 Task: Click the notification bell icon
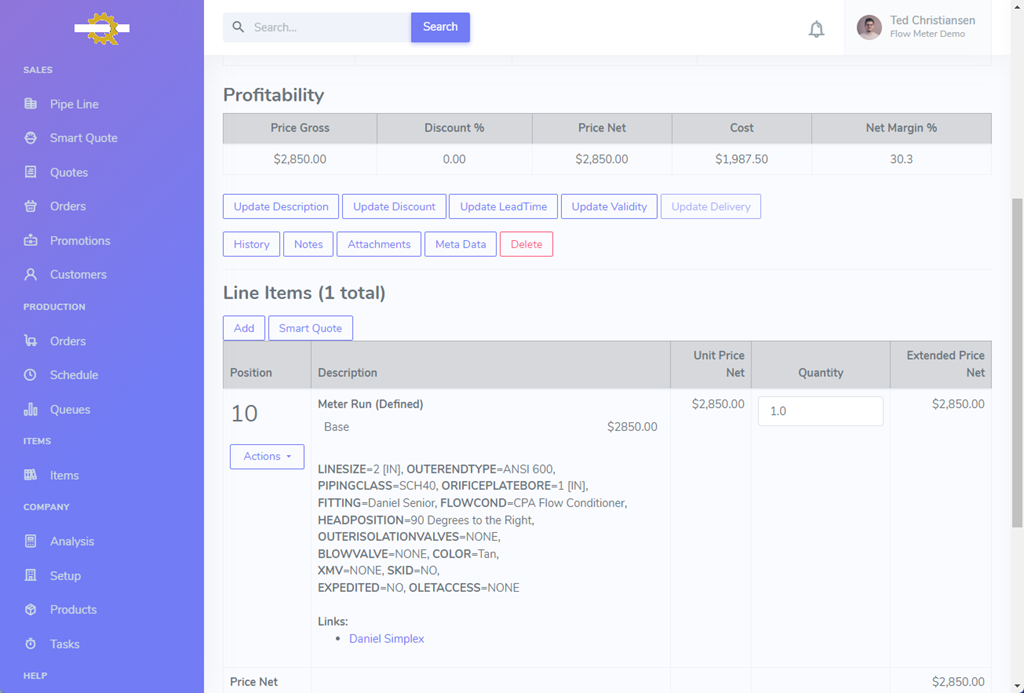(816, 29)
